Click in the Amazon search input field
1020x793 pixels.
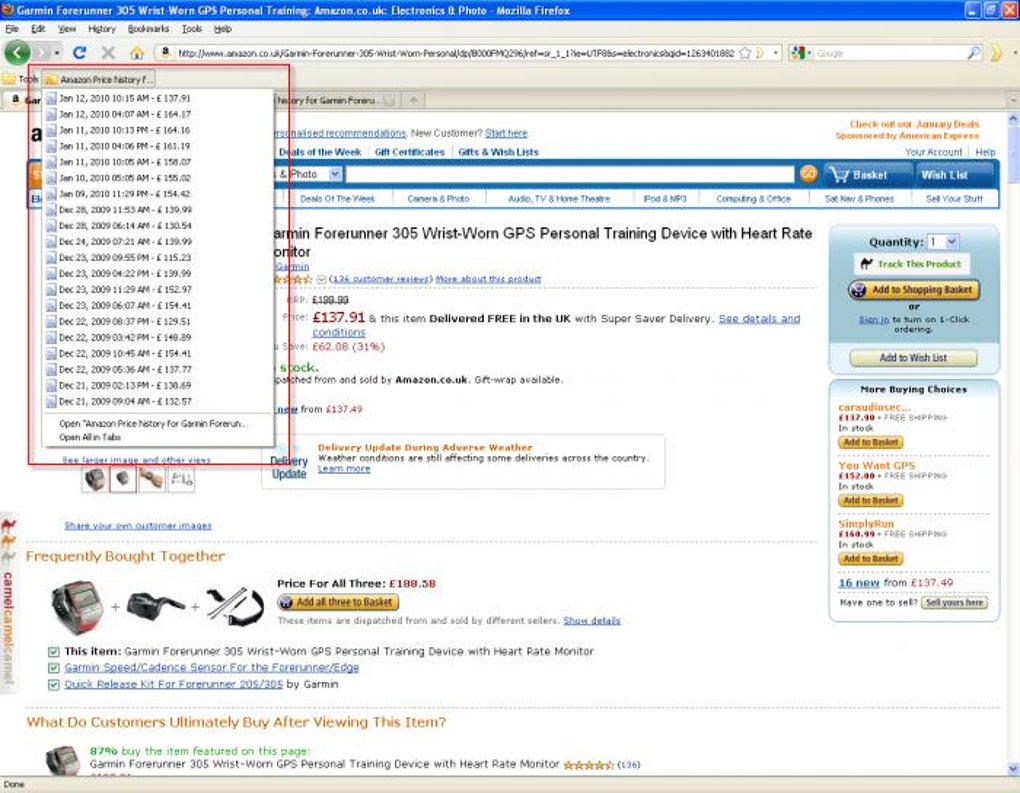(x=569, y=174)
